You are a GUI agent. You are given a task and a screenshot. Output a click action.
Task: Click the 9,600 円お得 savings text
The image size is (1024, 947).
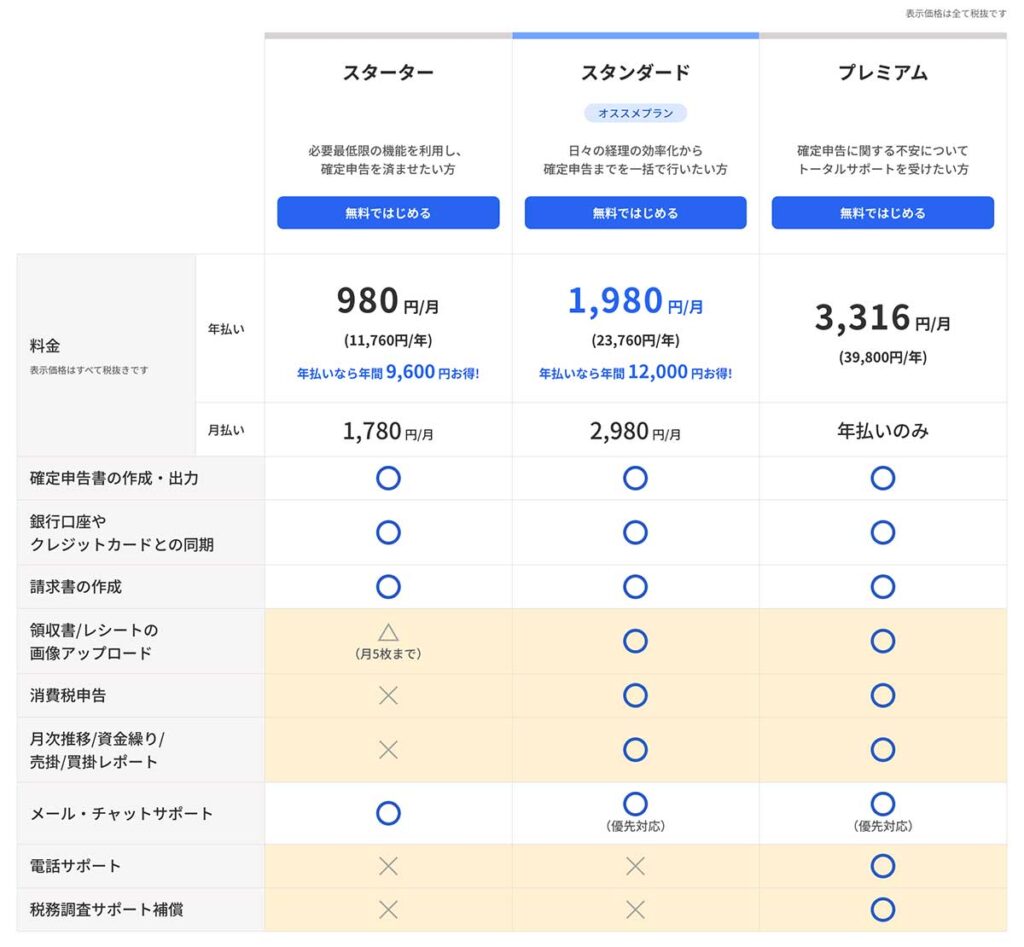388,372
